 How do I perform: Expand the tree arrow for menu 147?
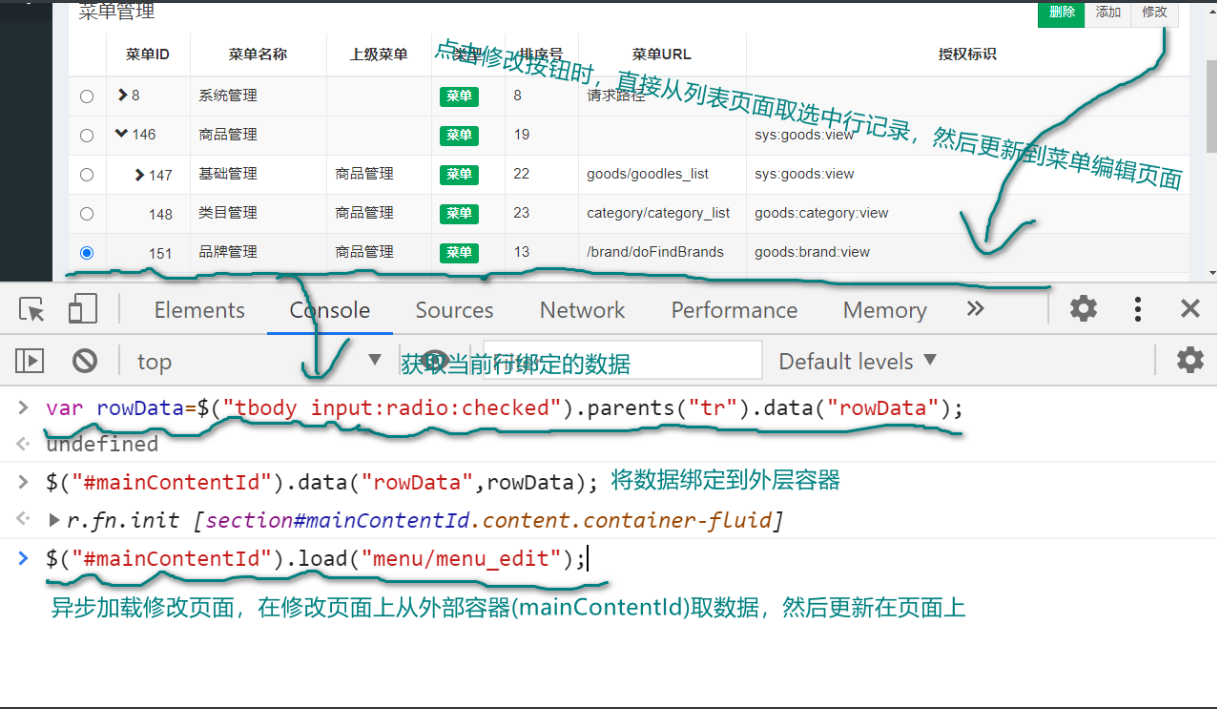(x=140, y=174)
